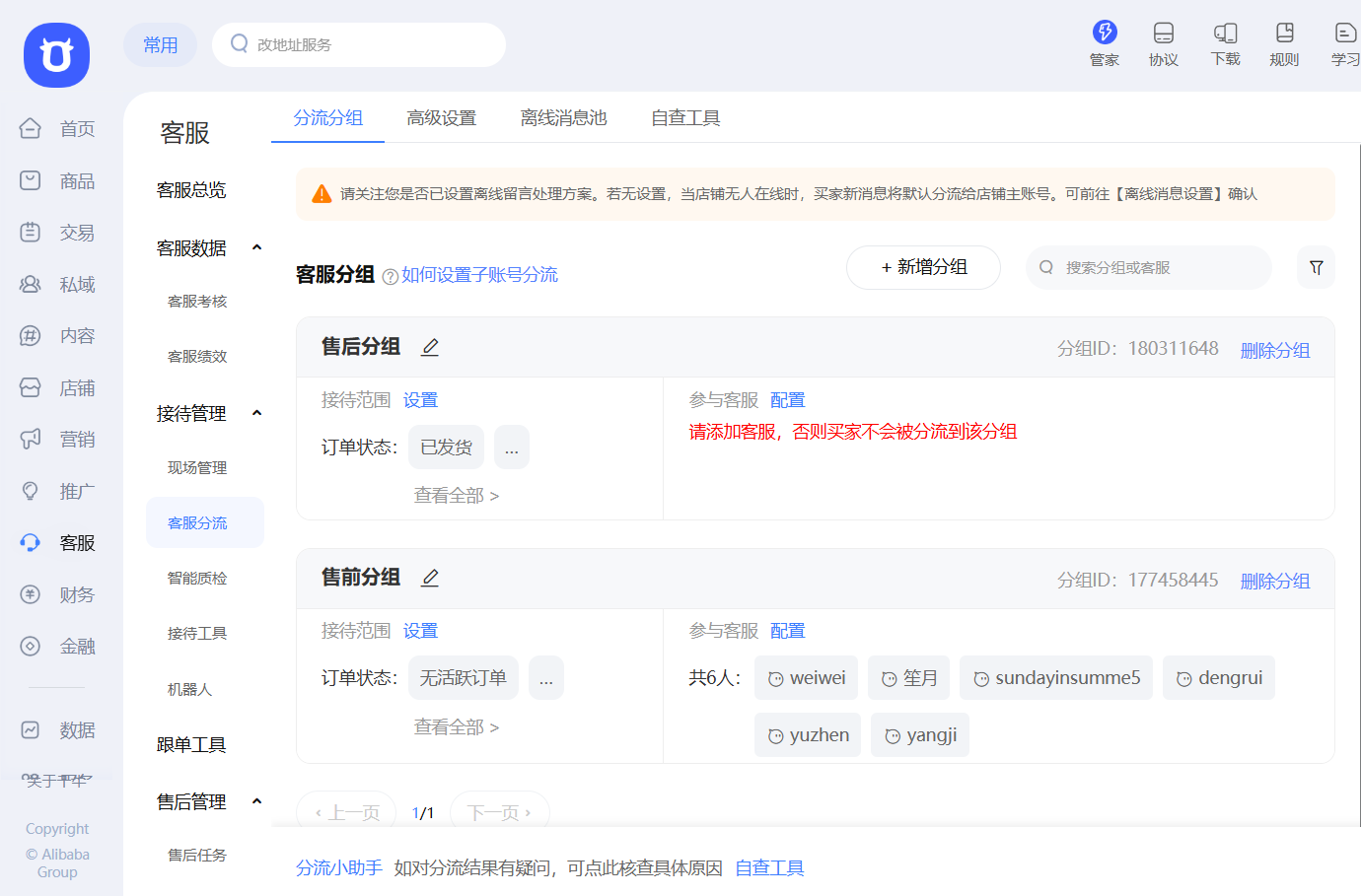
Task: Click the 常用 button
Action: coord(160,45)
